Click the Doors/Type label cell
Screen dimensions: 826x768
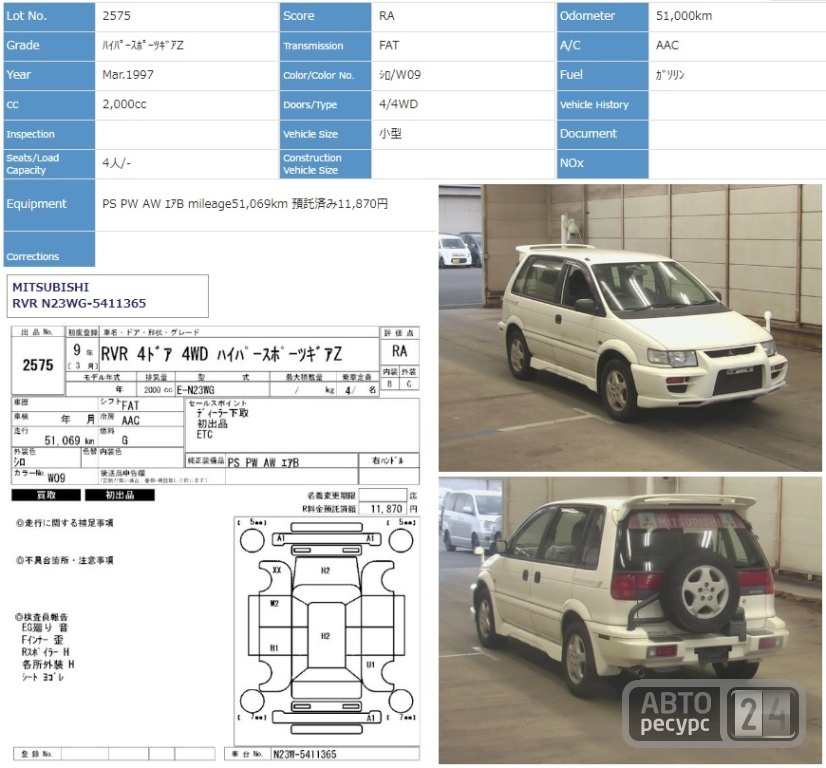click(325, 105)
